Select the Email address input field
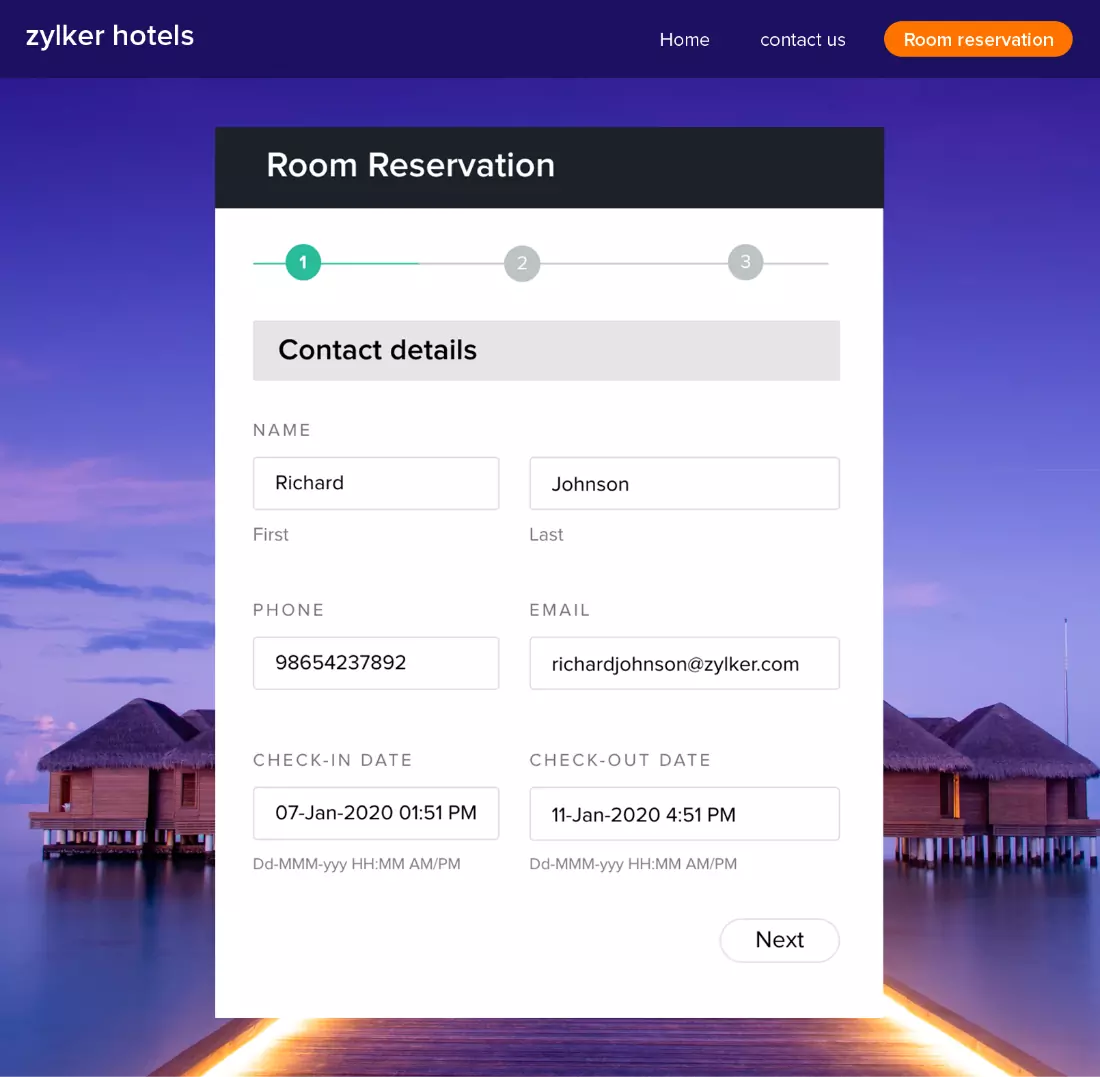1100x1077 pixels. tap(684, 664)
